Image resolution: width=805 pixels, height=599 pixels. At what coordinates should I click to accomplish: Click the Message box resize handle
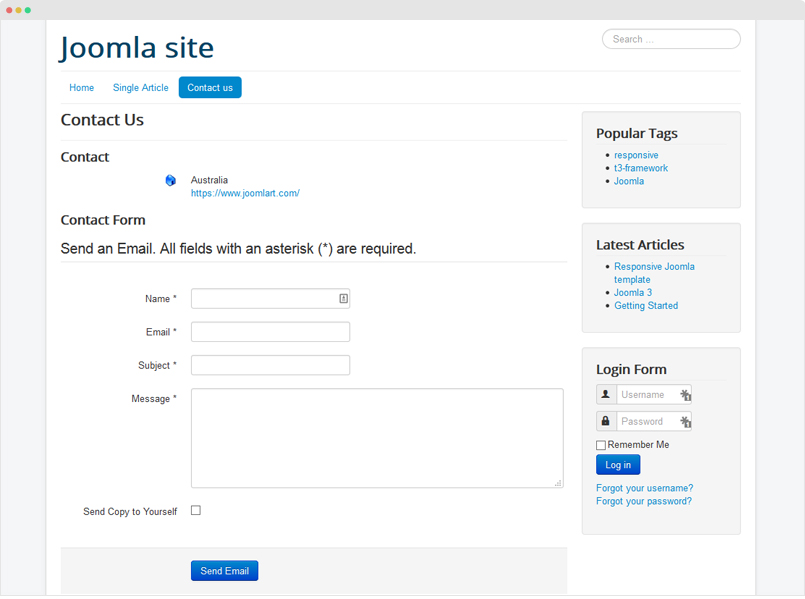tap(558, 483)
